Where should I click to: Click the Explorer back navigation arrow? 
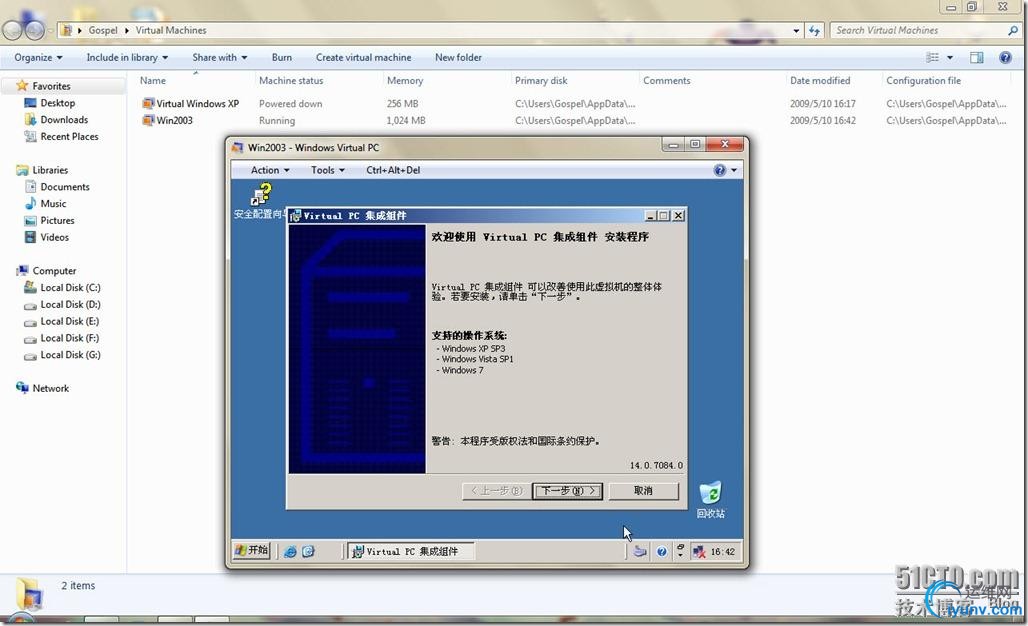13,29
